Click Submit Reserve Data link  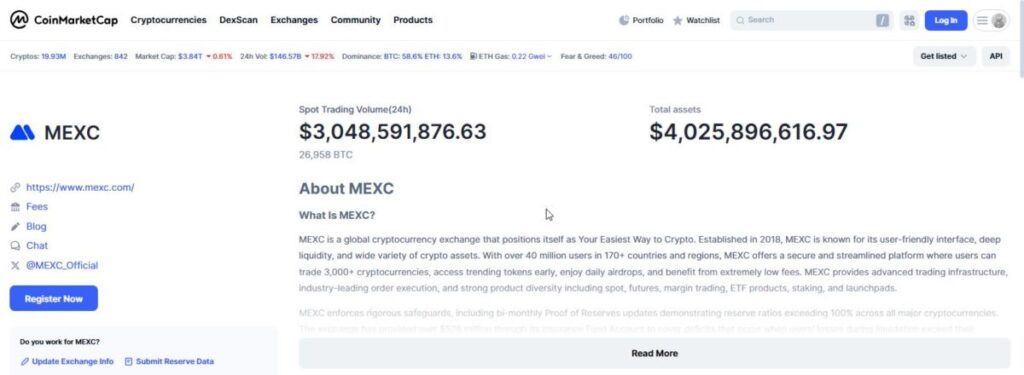[174, 361]
